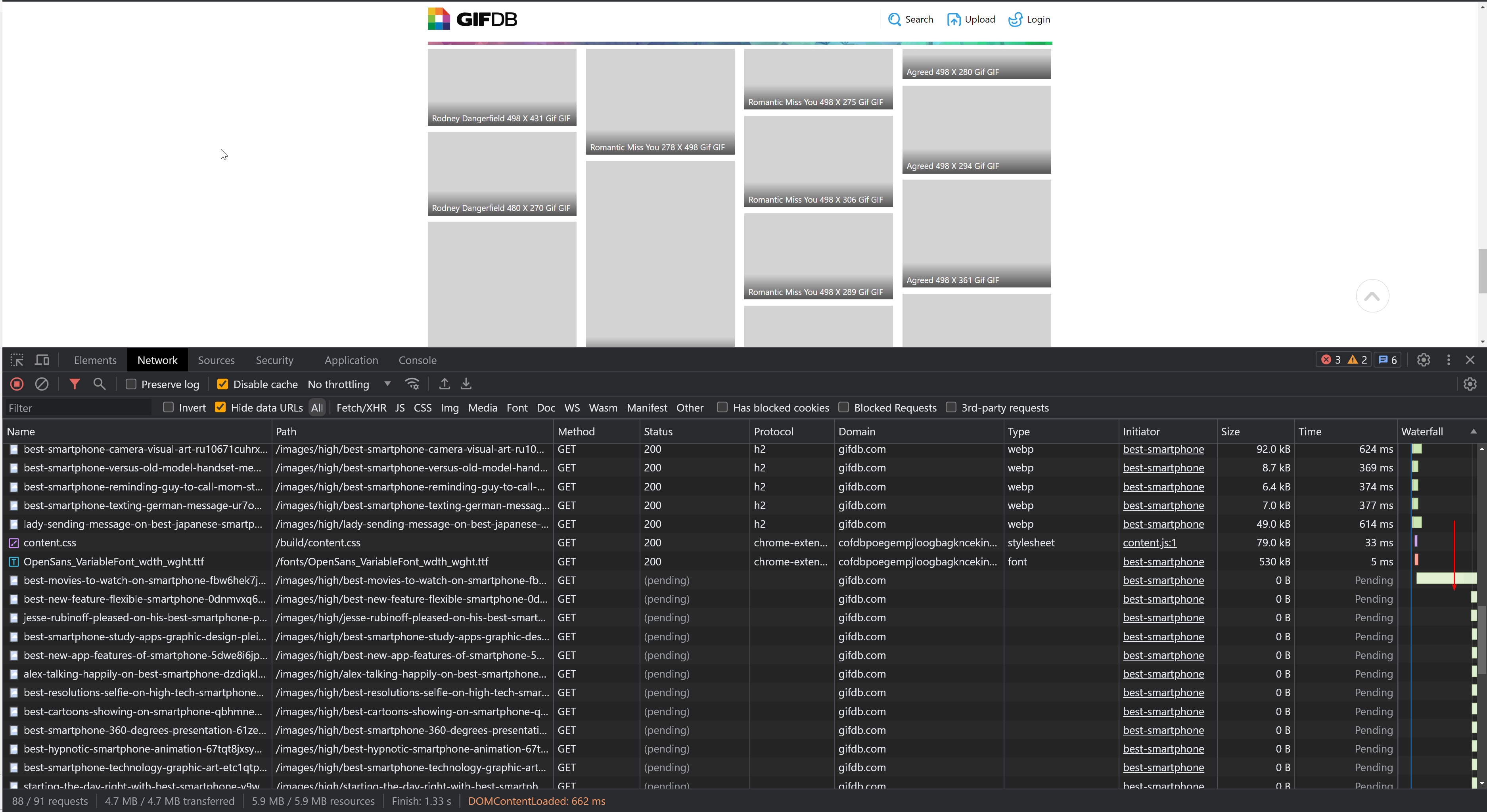
Task: Sort requests by the Waterfall column arrow
Action: (1473, 431)
